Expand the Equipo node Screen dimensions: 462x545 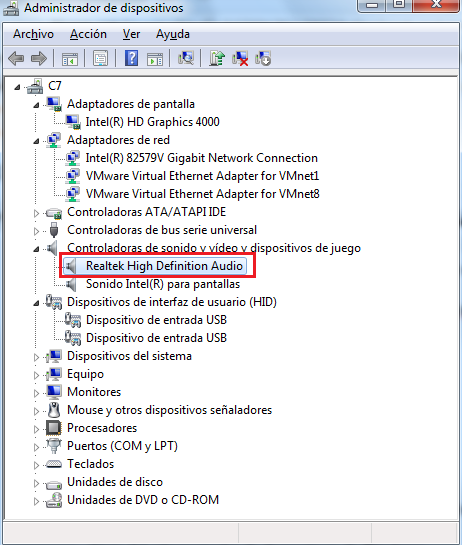click(36, 375)
